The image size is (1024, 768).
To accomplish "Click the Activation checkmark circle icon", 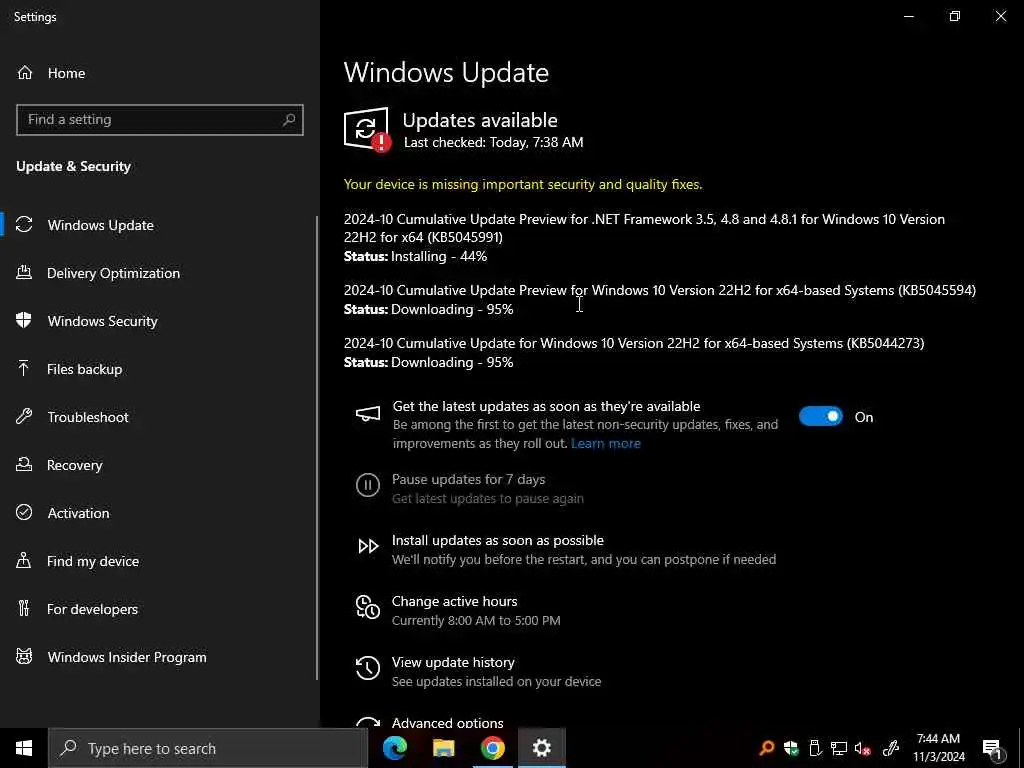I will tap(24, 513).
